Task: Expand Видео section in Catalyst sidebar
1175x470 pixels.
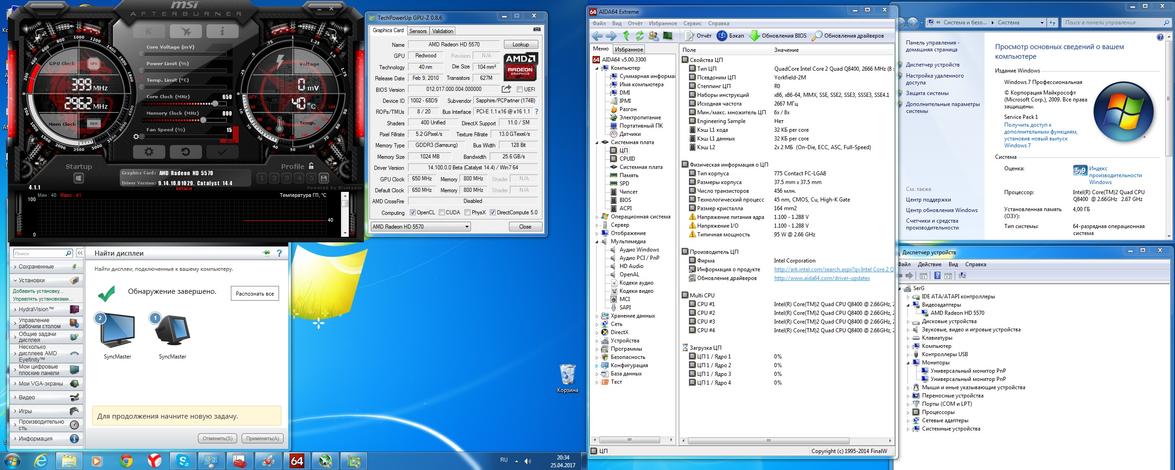Action: (x=45, y=397)
